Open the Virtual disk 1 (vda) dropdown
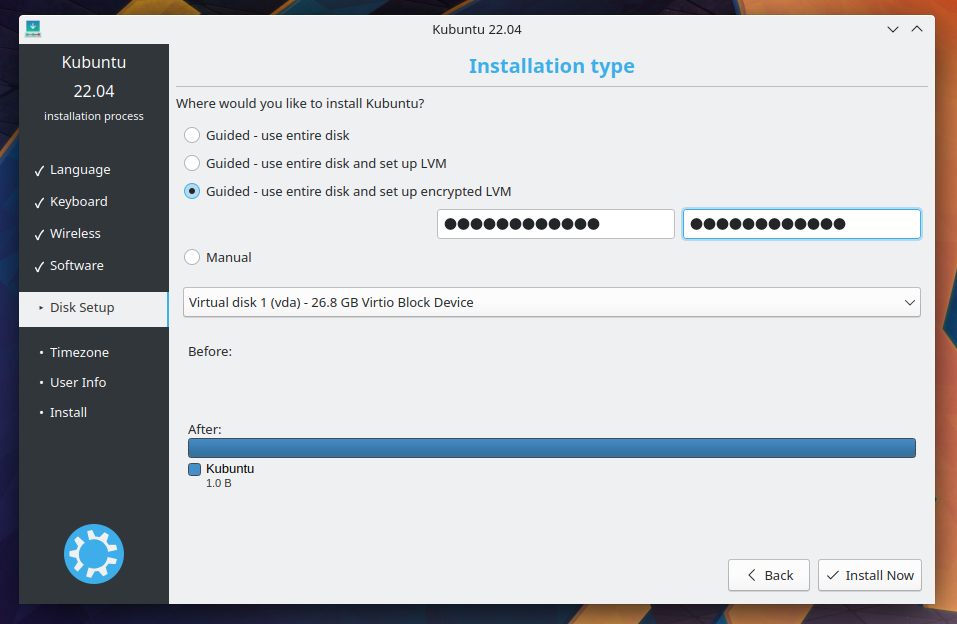 (552, 302)
